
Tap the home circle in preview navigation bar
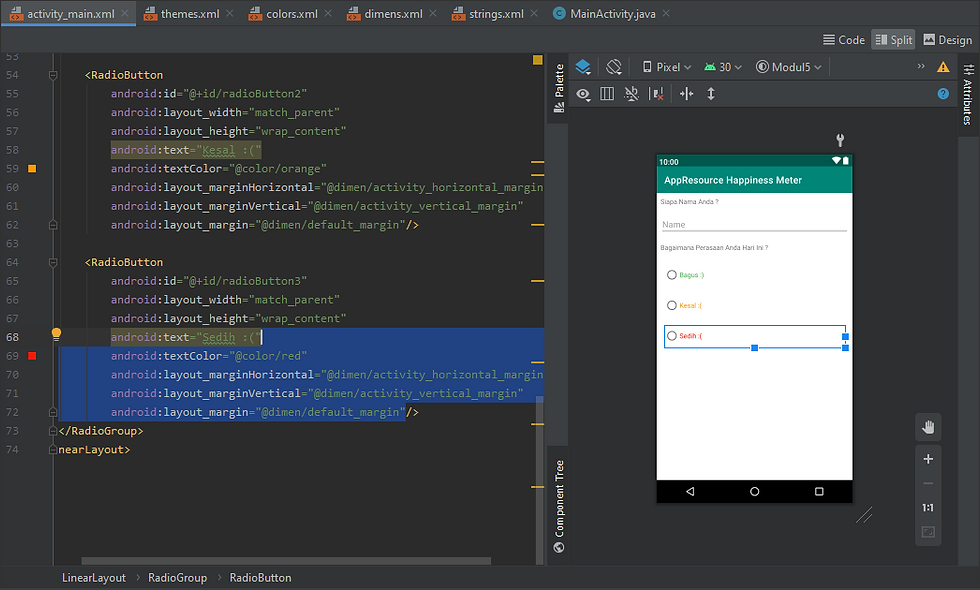point(754,491)
